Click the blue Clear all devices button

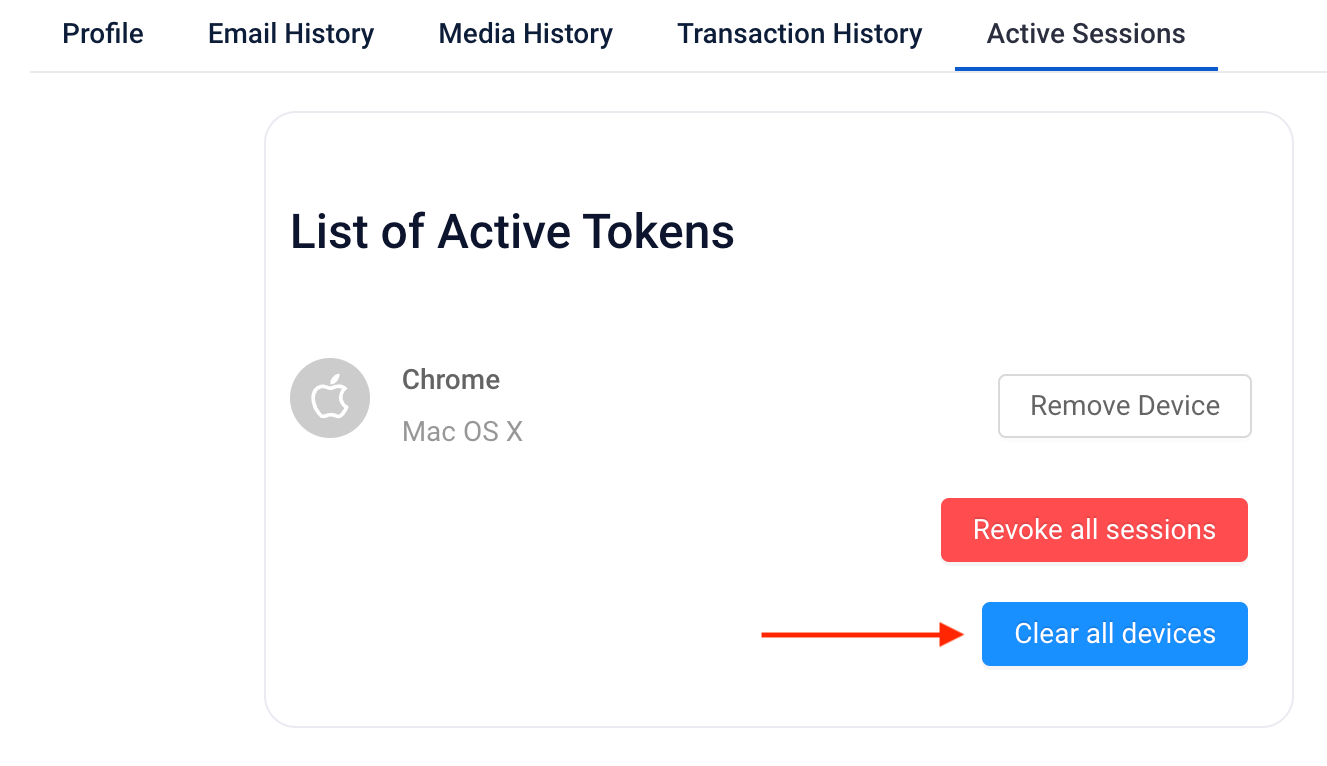tap(1115, 634)
